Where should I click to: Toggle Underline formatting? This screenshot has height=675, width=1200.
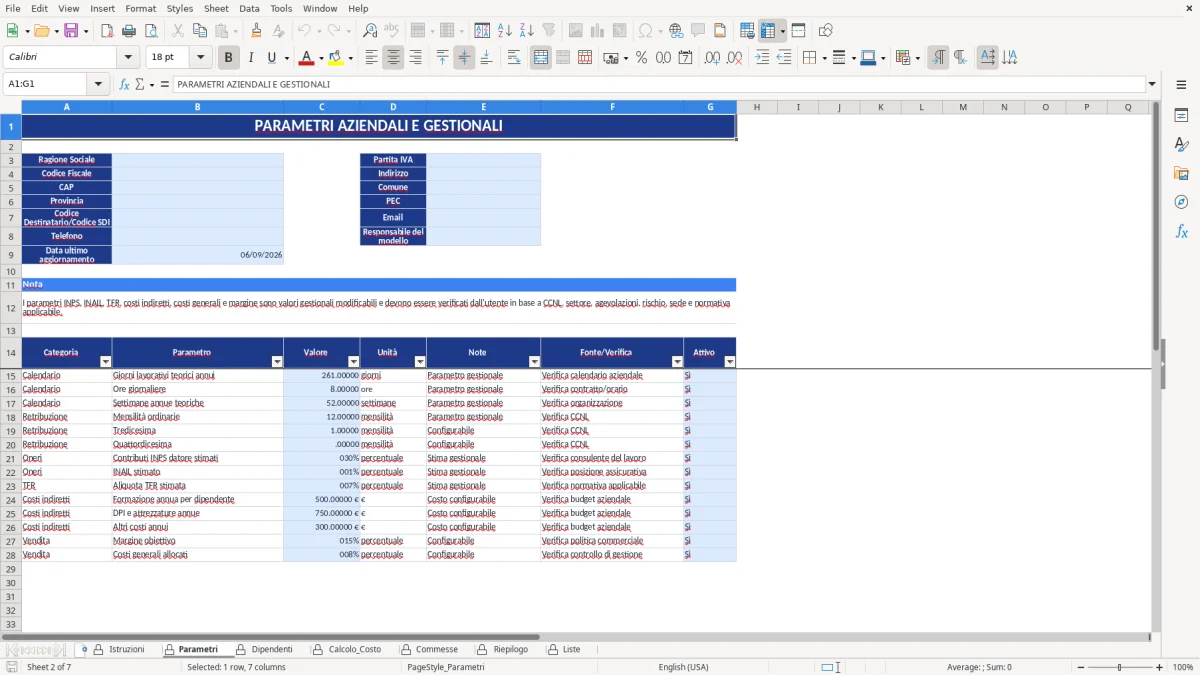click(272, 58)
